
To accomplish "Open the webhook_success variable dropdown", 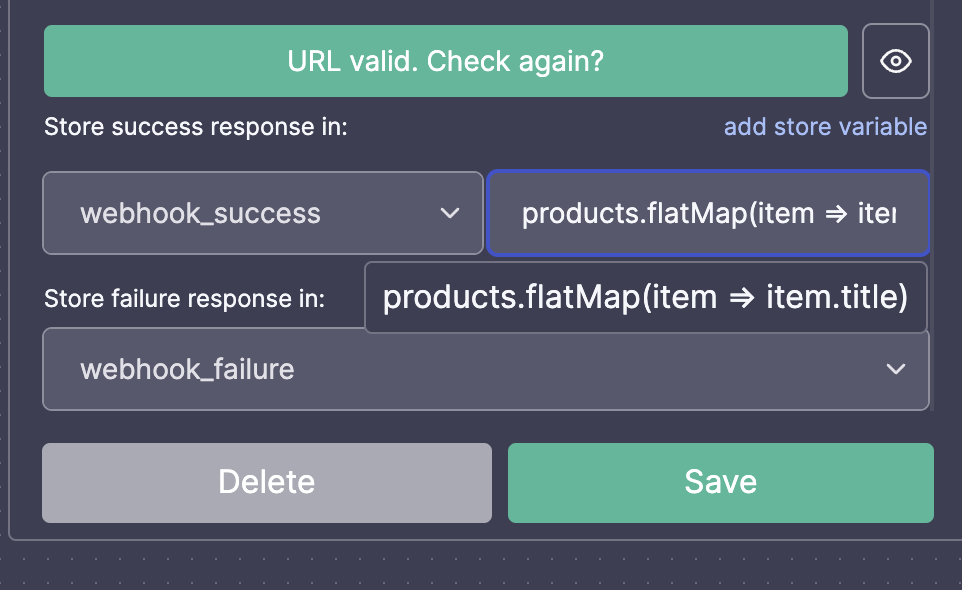I will click(x=263, y=213).
